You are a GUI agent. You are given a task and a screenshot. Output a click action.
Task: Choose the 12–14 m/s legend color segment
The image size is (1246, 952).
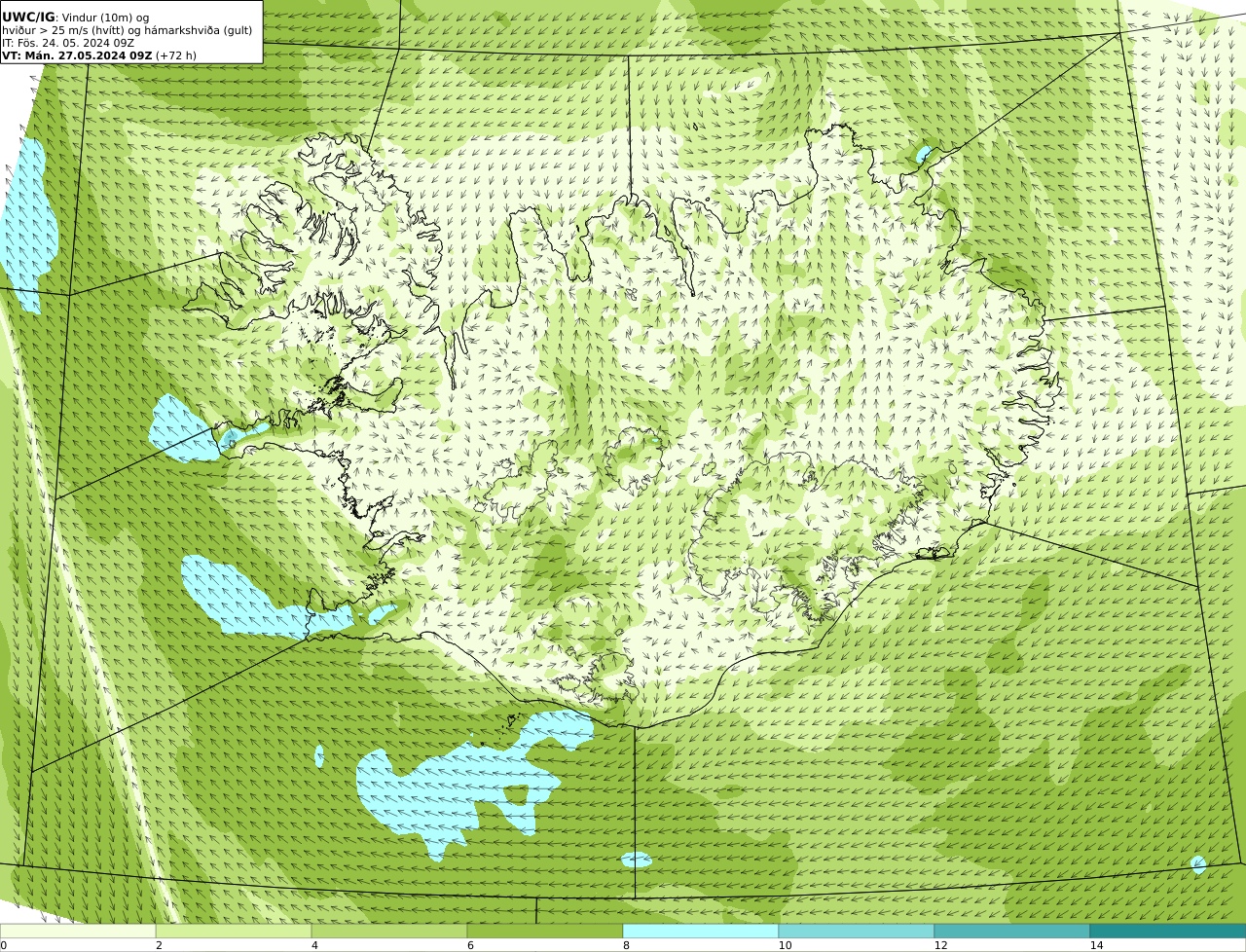coord(1012,931)
